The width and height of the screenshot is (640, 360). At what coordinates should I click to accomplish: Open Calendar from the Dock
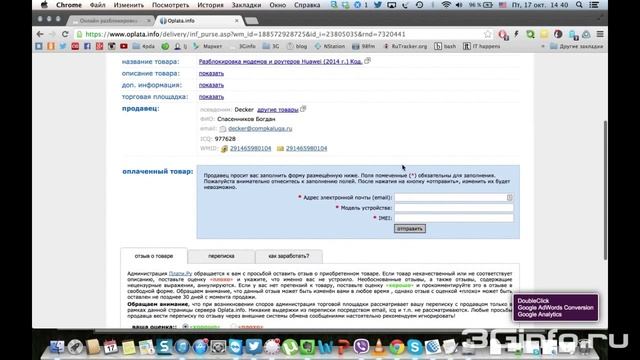point(111,347)
